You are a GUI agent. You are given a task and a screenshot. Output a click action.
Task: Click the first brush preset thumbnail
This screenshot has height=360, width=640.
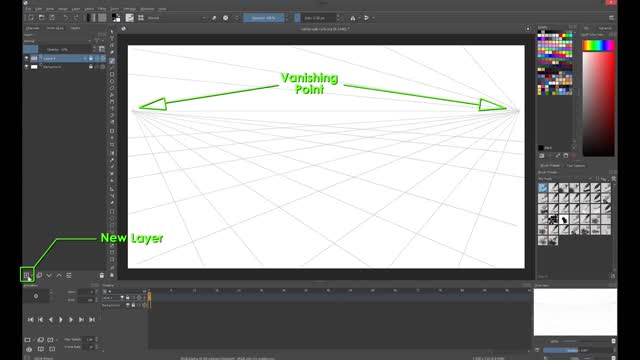[x=543, y=188]
